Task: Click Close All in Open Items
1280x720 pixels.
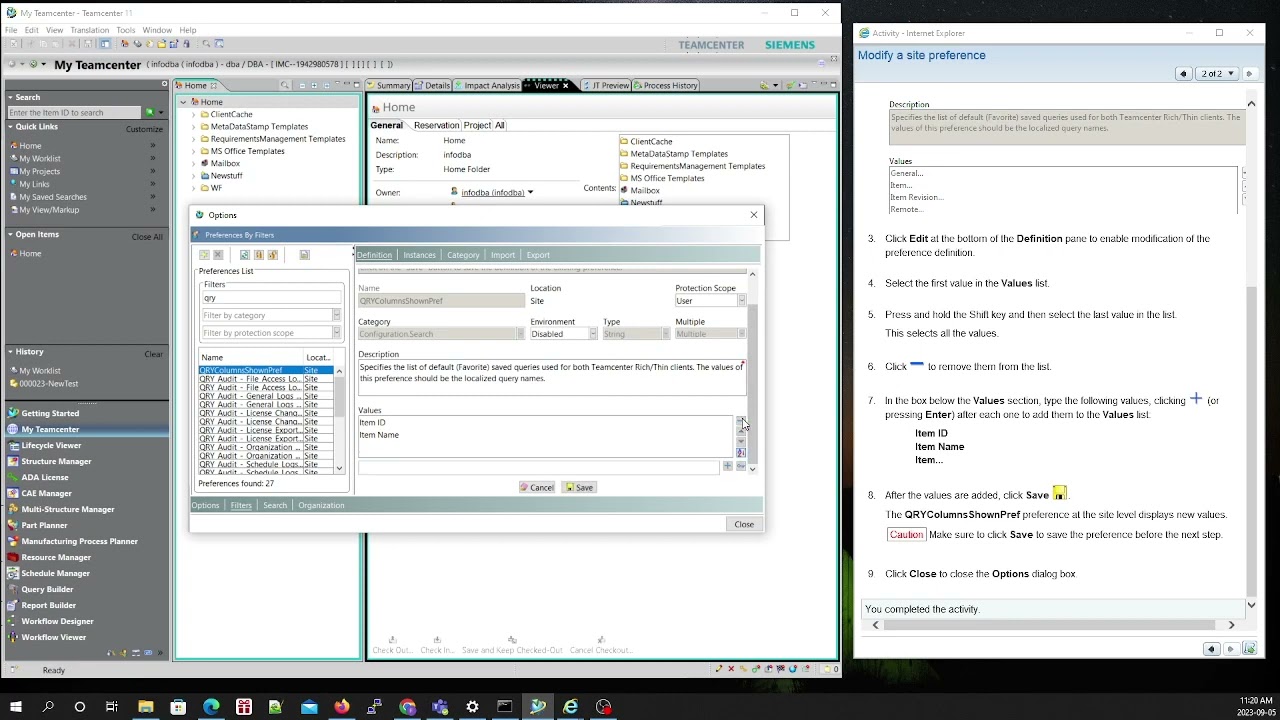Action: click(147, 237)
